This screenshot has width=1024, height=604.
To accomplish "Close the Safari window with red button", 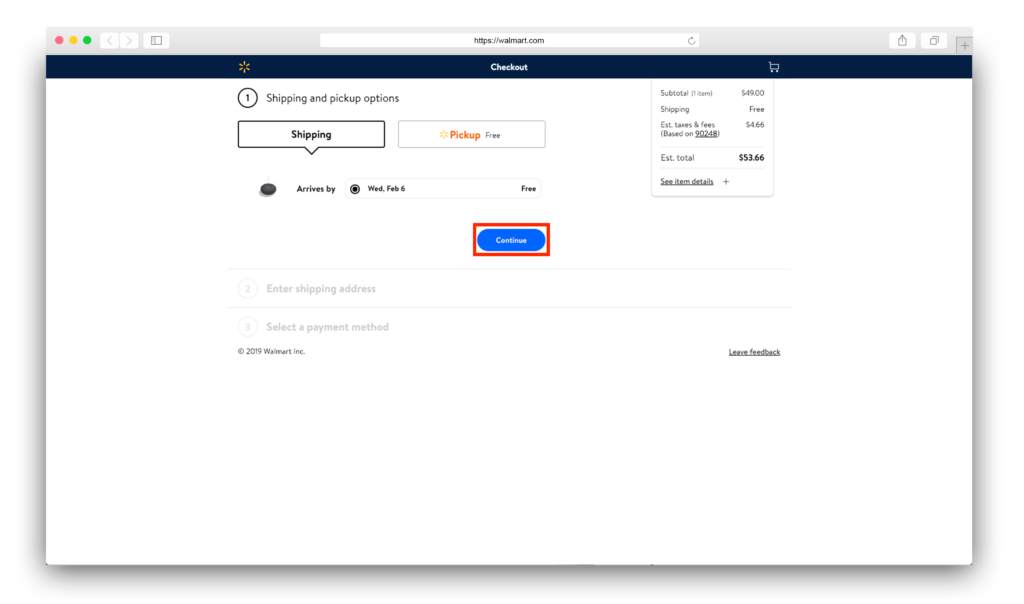I will pos(59,40).
